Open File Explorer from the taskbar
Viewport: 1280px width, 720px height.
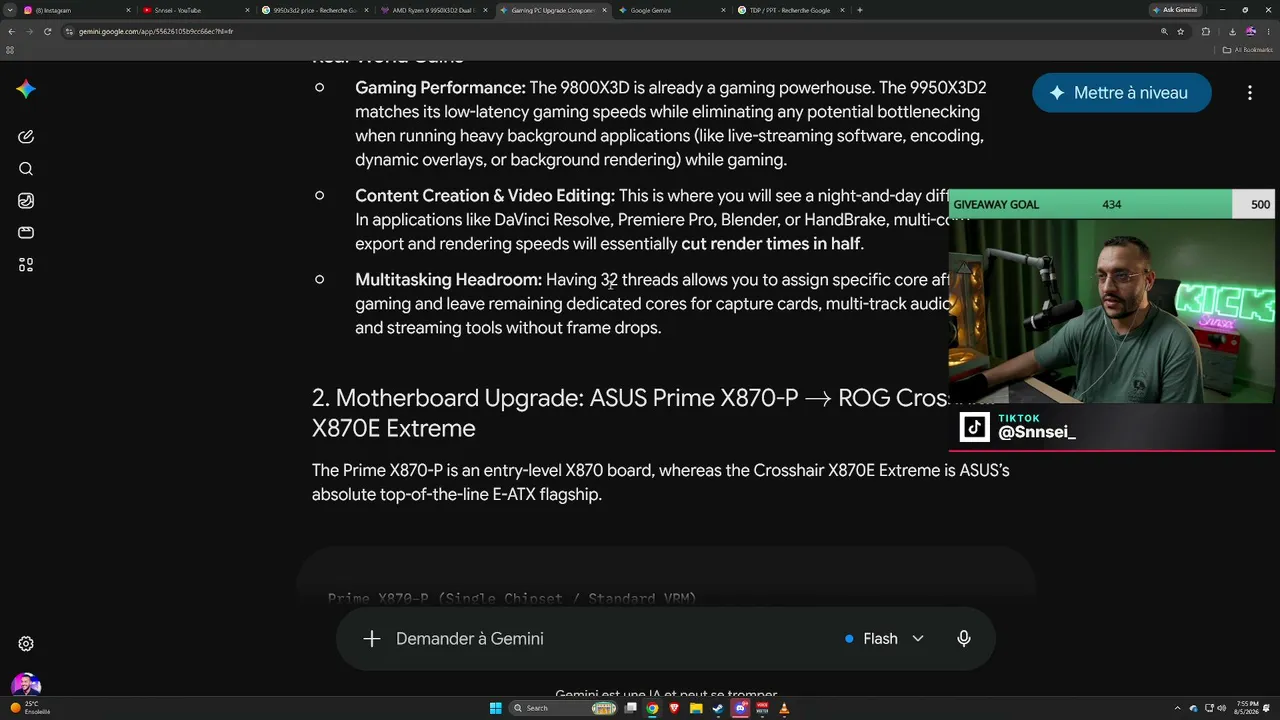[x=696, y=709]
